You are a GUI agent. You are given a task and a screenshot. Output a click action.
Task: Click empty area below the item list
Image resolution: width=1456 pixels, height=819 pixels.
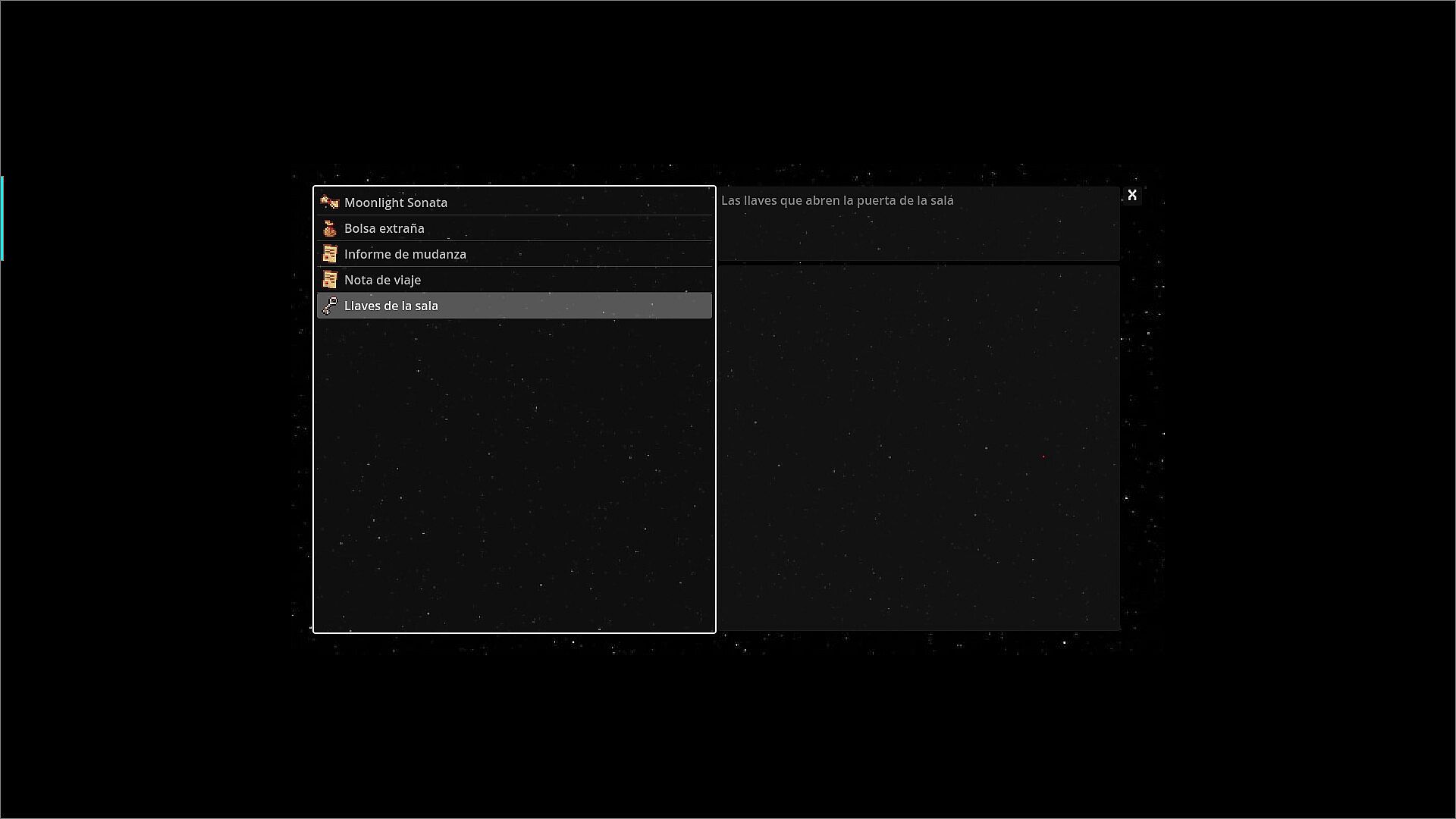click(x=514, y=474)
